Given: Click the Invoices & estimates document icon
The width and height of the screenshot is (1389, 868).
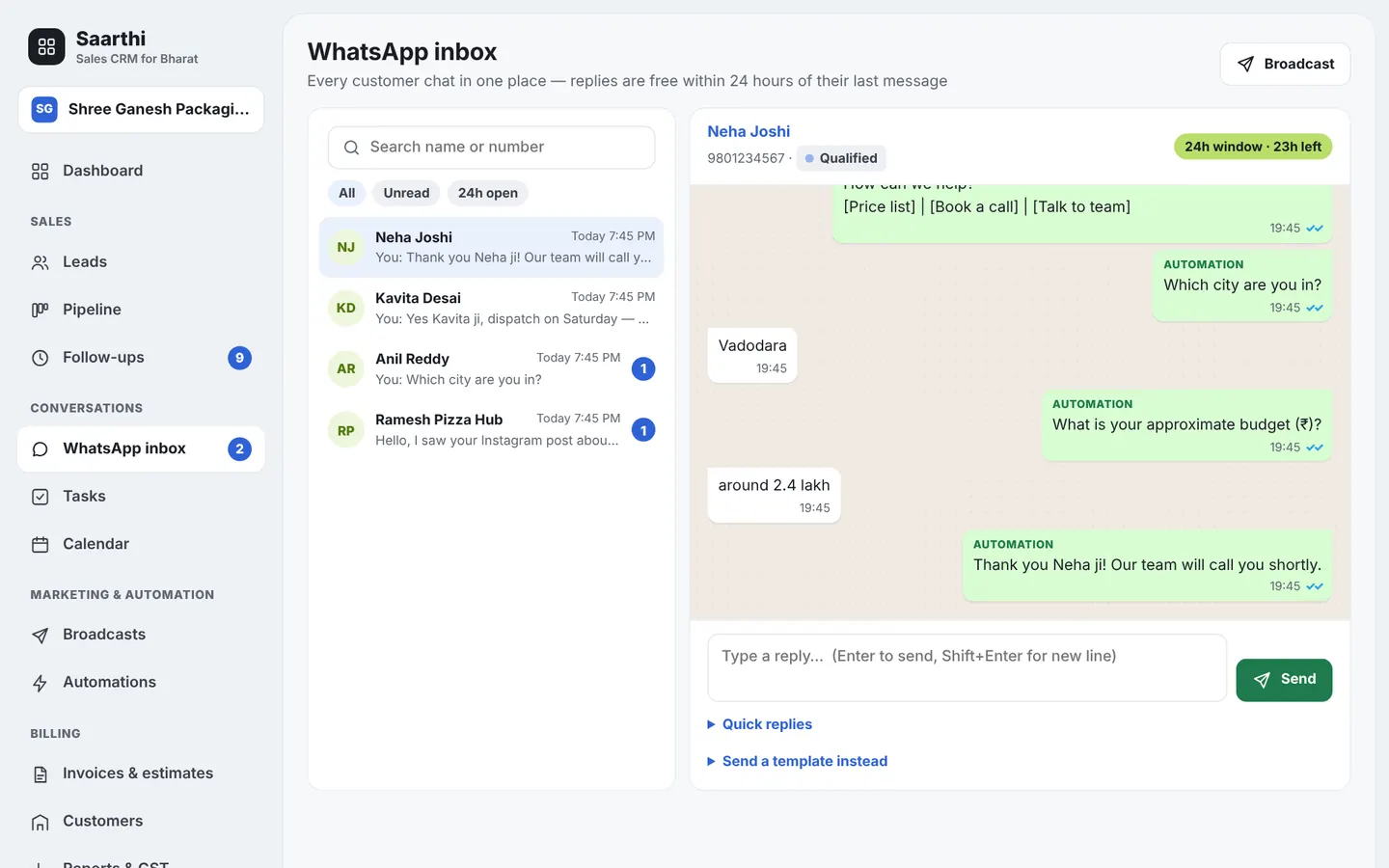Looking at the screenshot, I should [40, 774].
